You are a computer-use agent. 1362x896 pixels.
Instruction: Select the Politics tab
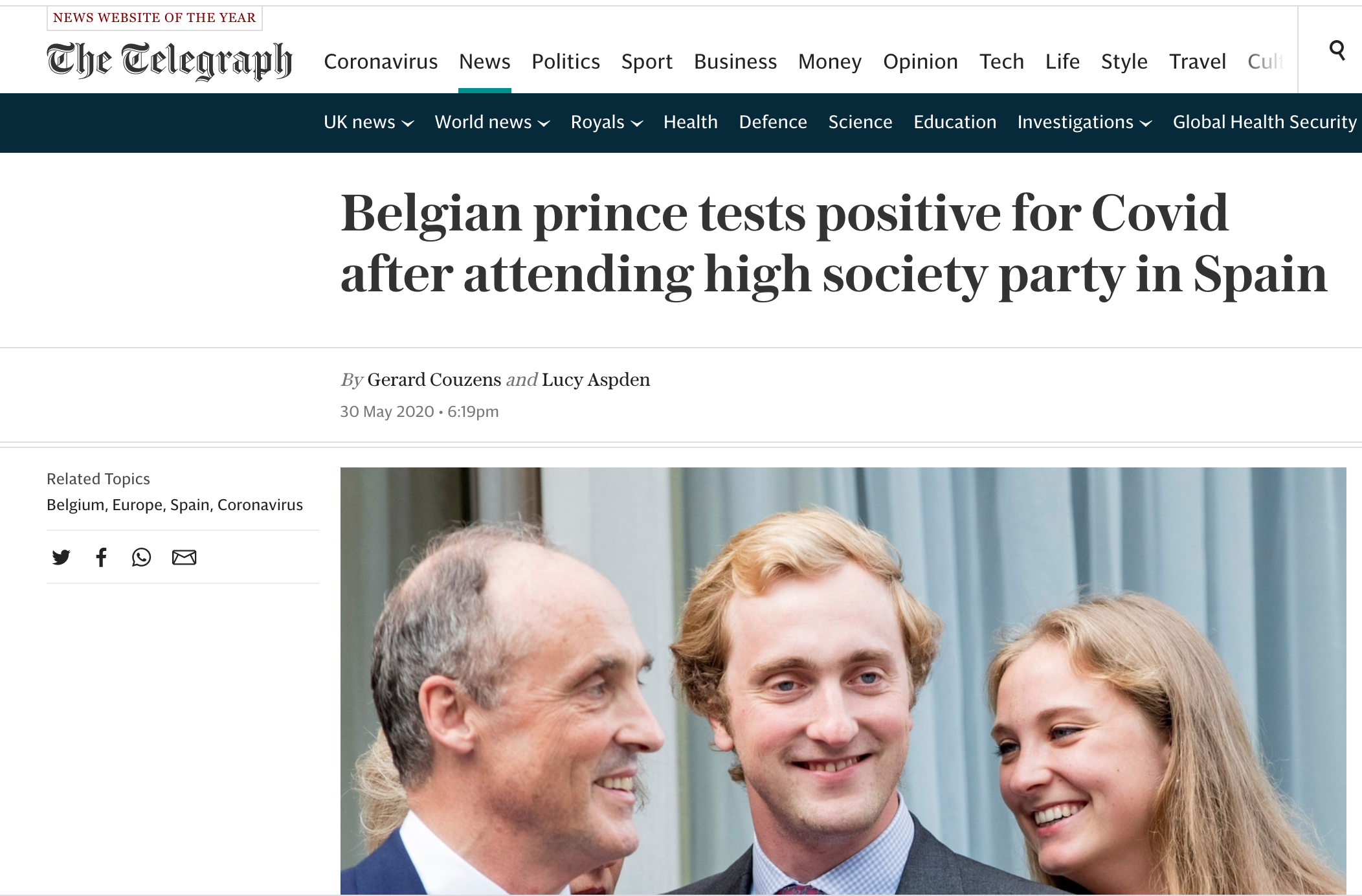click(566, 62)
